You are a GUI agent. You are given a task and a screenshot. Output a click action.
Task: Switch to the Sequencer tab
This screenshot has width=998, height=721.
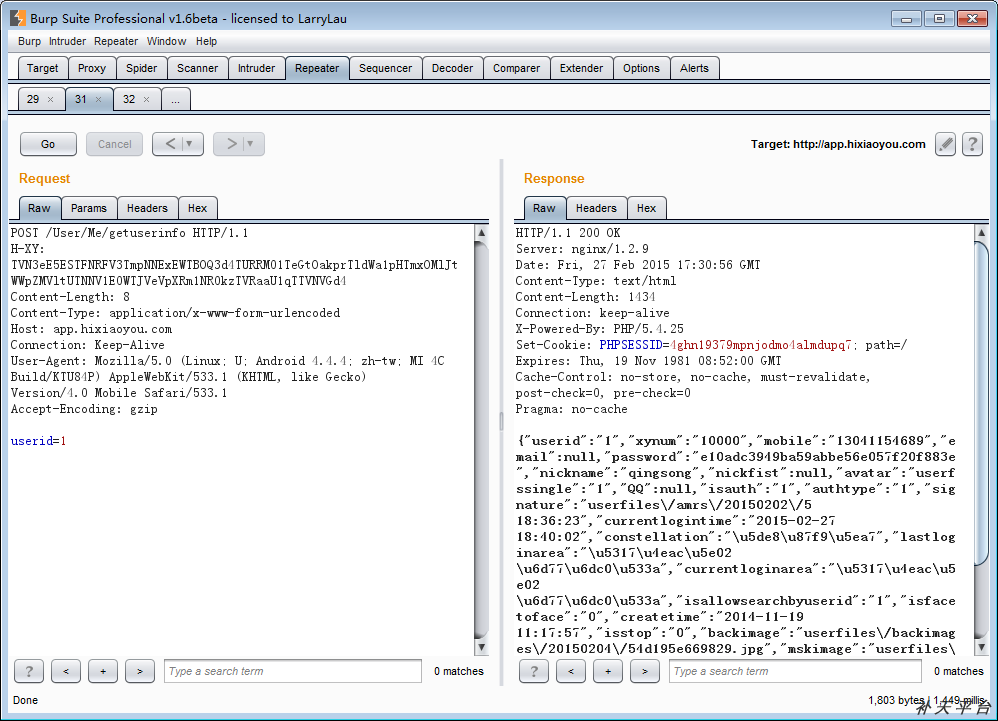pos(385,68)
